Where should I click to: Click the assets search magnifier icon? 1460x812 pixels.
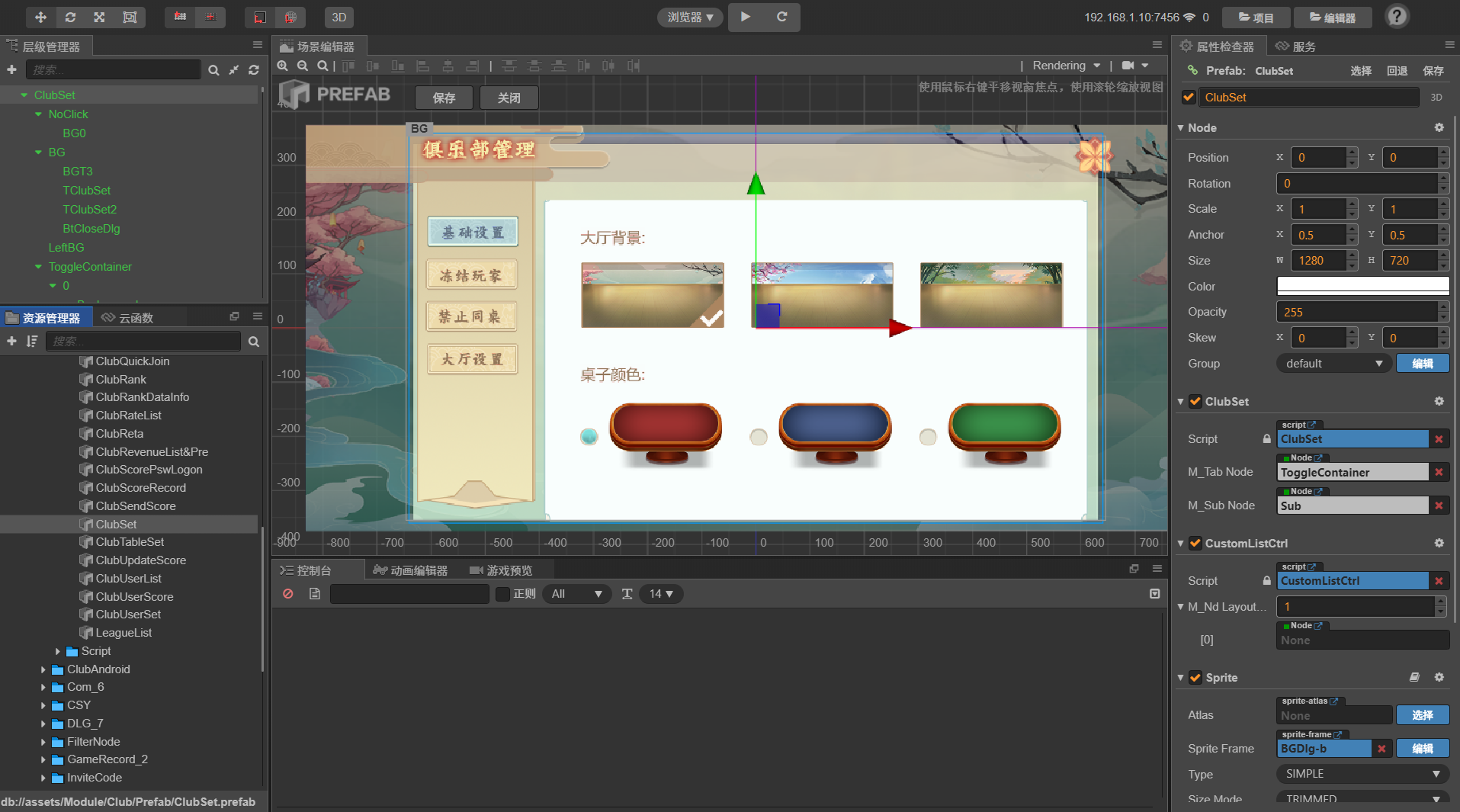coord(254,342)
